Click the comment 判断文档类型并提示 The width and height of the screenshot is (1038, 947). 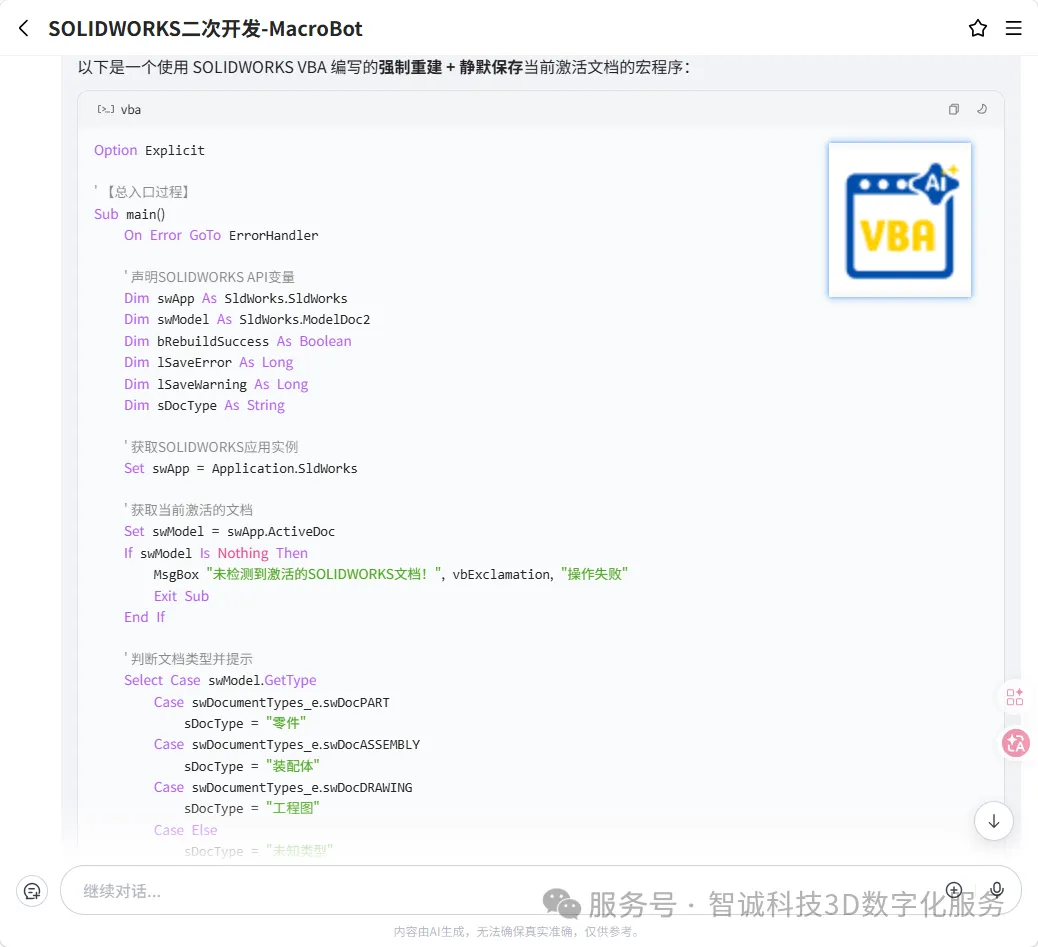(x=189, y=659)
